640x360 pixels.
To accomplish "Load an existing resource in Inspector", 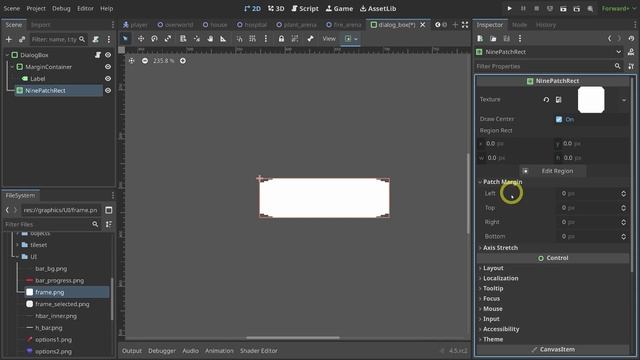I will pos(493,38).
